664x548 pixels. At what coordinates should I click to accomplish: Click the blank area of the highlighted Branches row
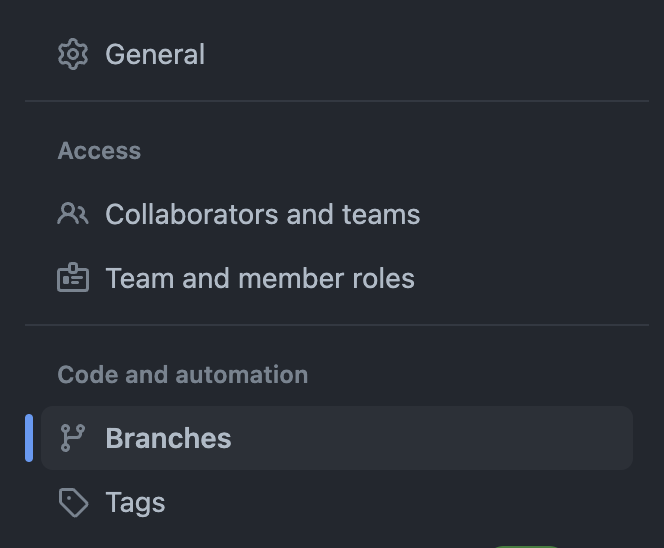pyautogui.click(x=432, y=438)
